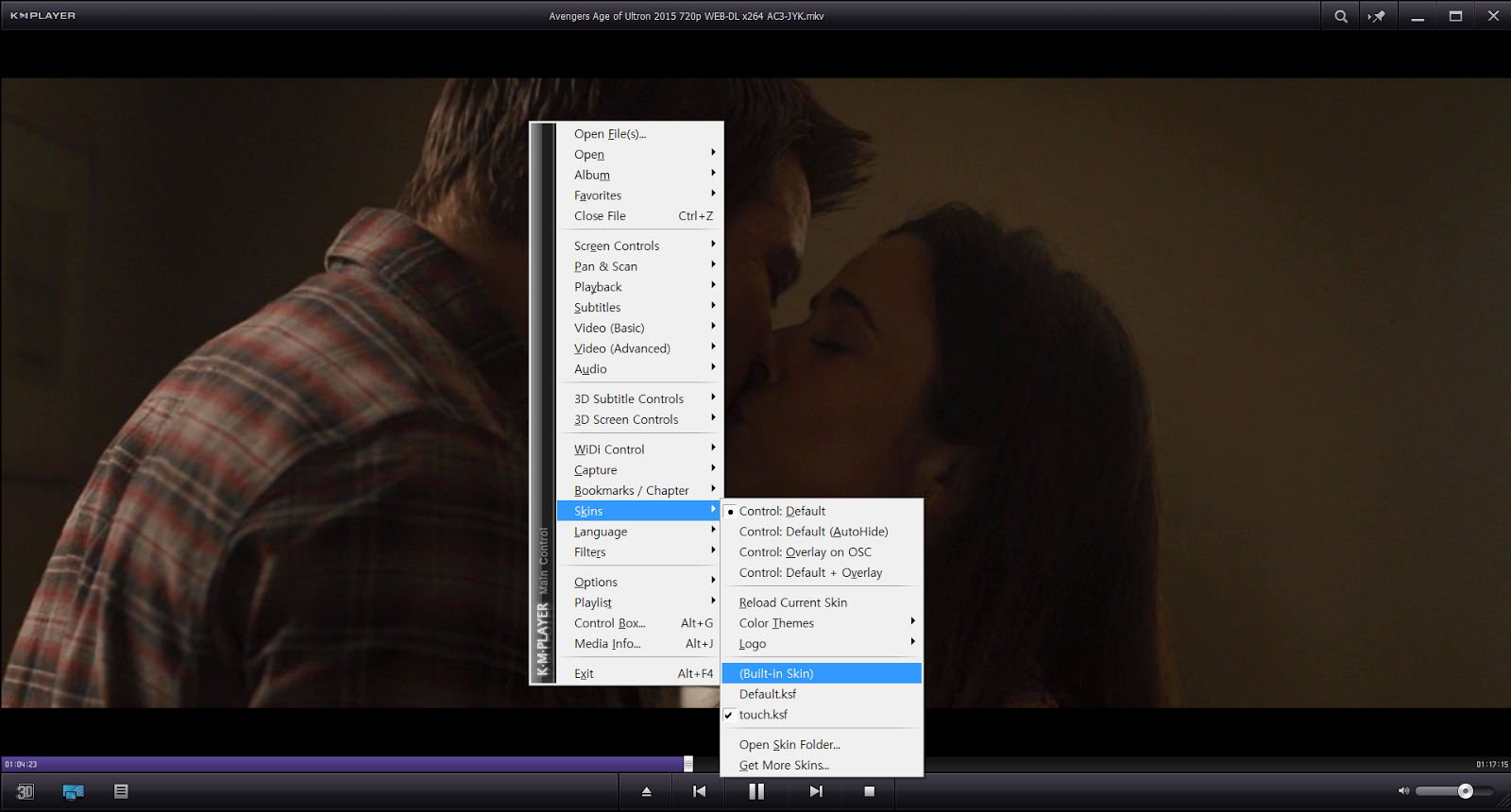Toggle the checked touch.ksf skin
Image resolution: width=1511 pixels, height=812 pixels.
tap(822, 715)
